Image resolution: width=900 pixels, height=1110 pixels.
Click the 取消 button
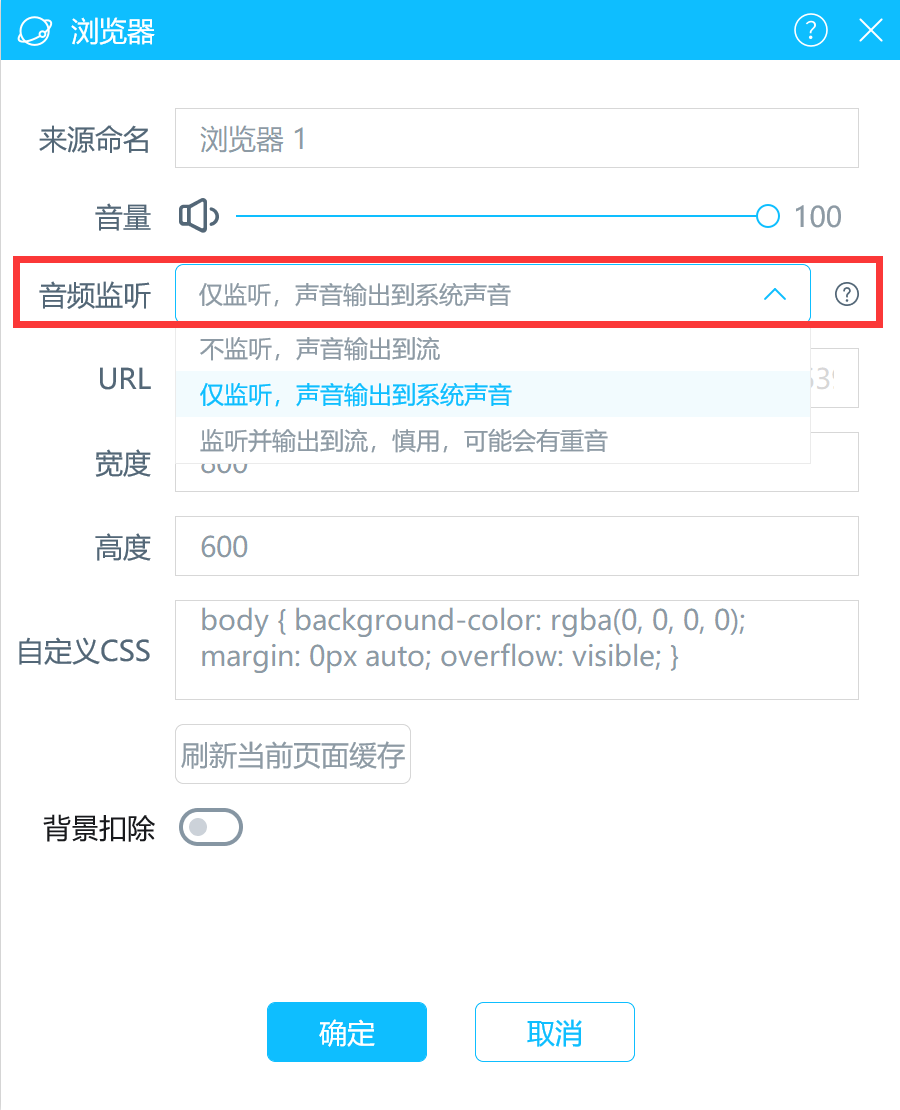pos(554,1032)
